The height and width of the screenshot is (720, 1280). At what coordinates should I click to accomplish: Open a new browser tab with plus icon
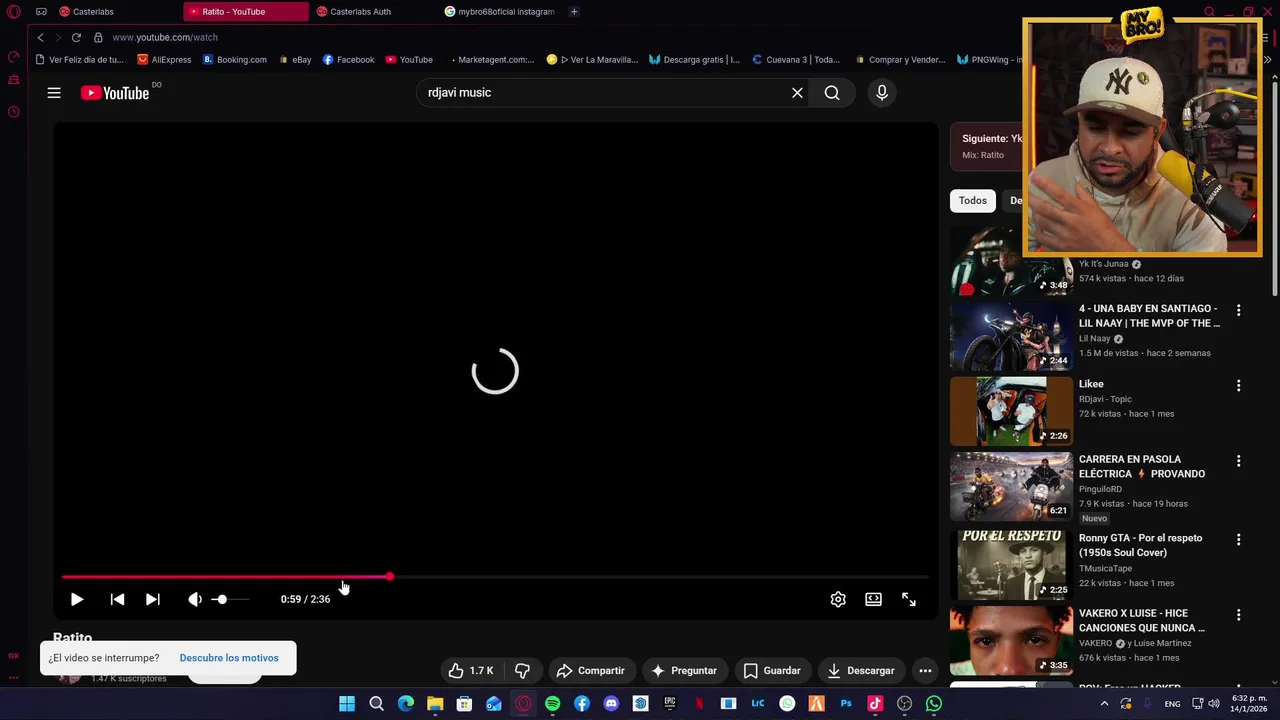click(574, 12)
